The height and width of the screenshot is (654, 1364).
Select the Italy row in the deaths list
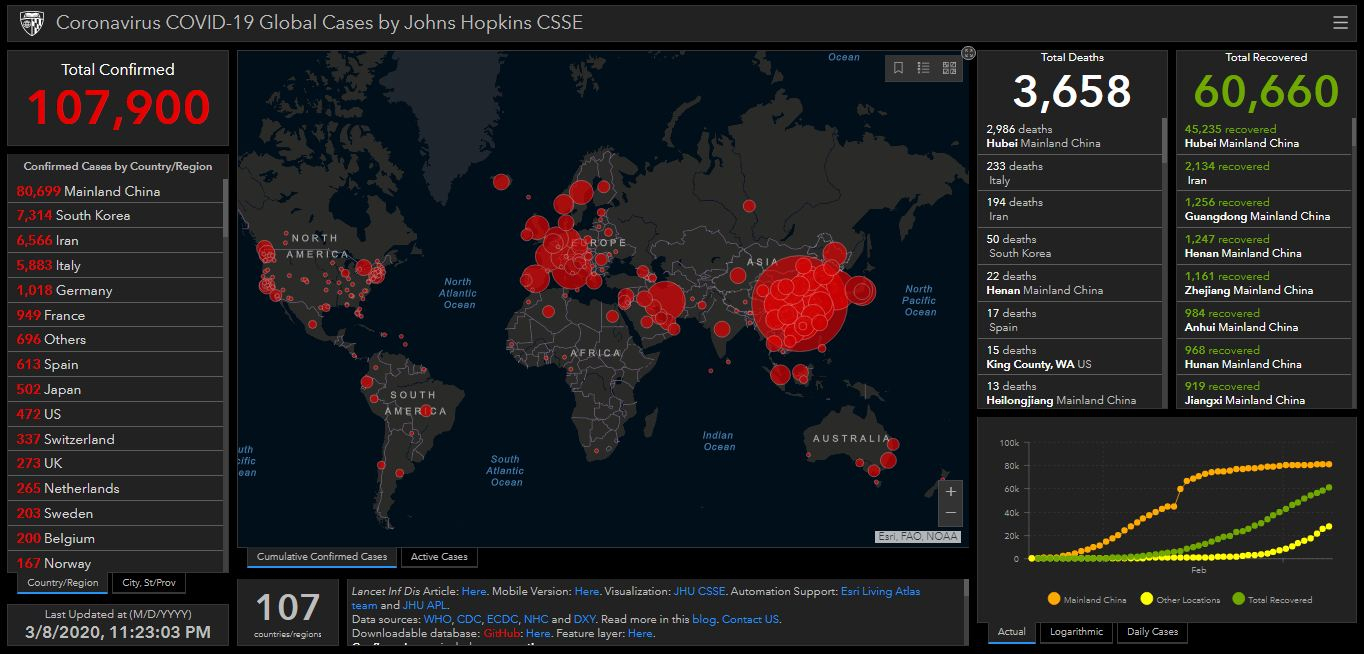click(x=1070, y=173)
